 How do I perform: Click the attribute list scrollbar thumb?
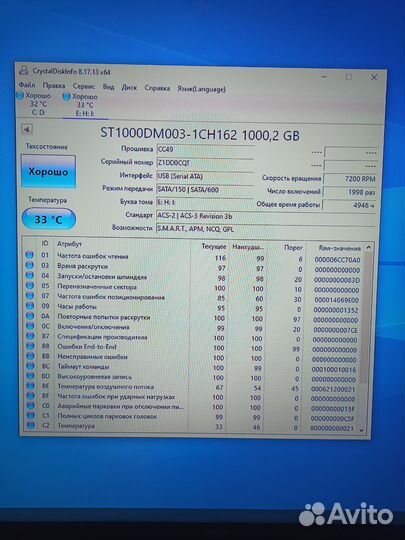366,317
